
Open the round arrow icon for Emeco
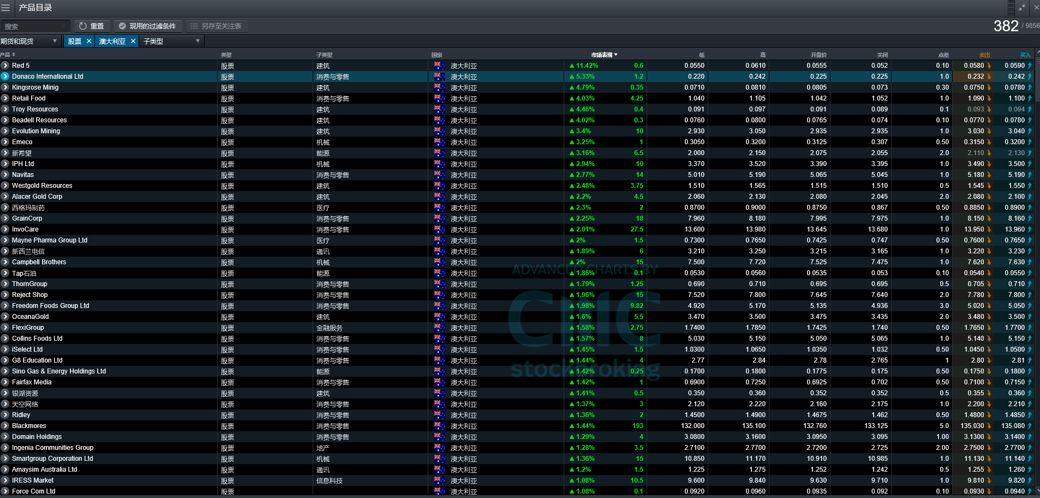point(5,142)
